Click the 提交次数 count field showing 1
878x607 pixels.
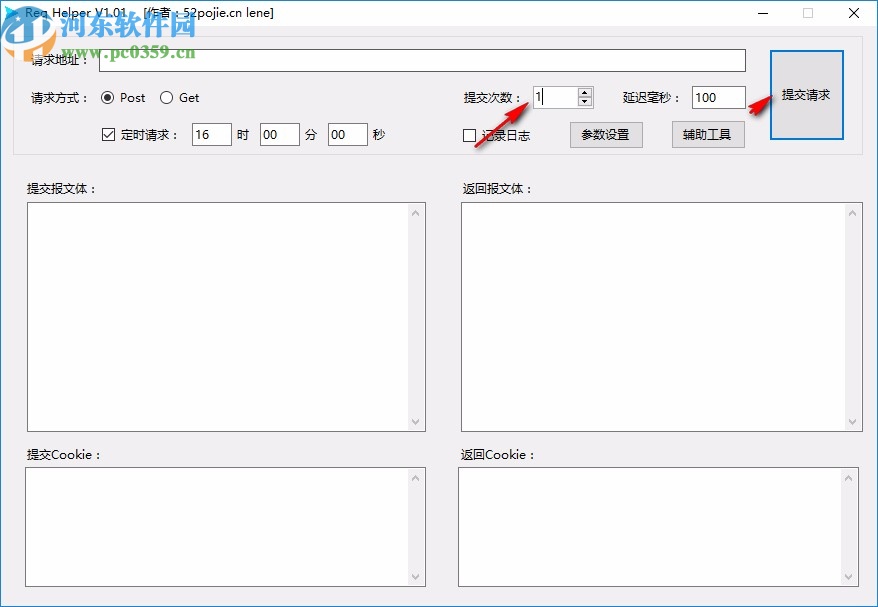pos(555,97)
